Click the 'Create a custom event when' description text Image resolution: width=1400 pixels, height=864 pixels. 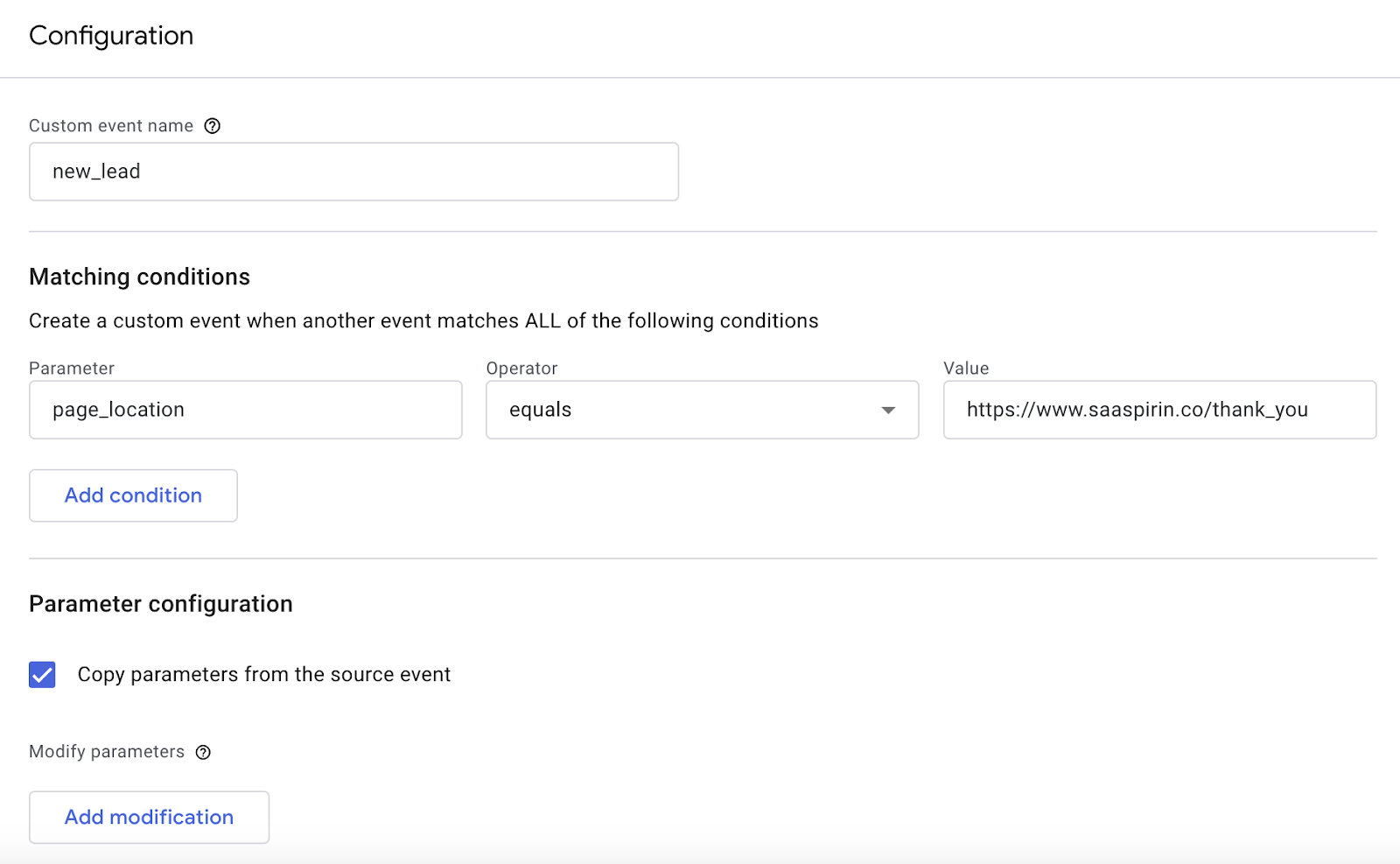tap(423, 321)
